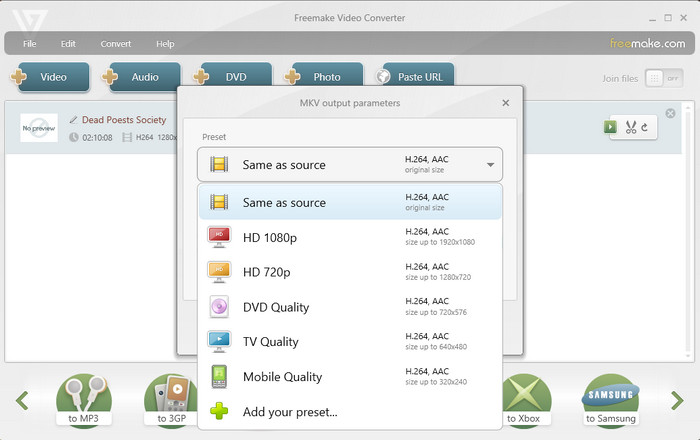This screenshot has width=700, height=440.
Task: Open the Convert menu
Action: 116,44
